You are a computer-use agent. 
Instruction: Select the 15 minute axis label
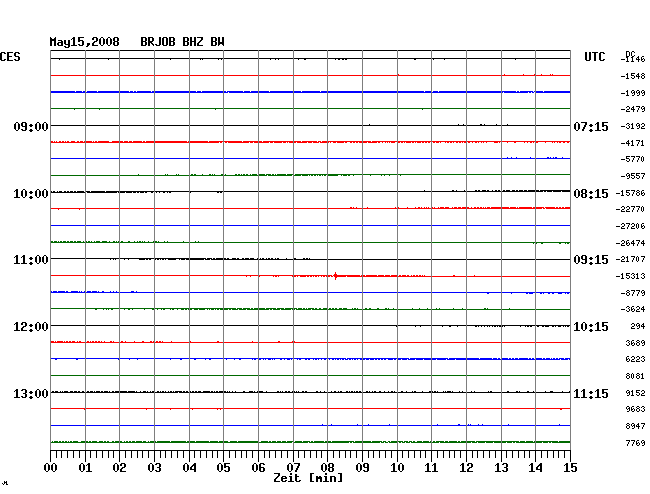(570, 468)
